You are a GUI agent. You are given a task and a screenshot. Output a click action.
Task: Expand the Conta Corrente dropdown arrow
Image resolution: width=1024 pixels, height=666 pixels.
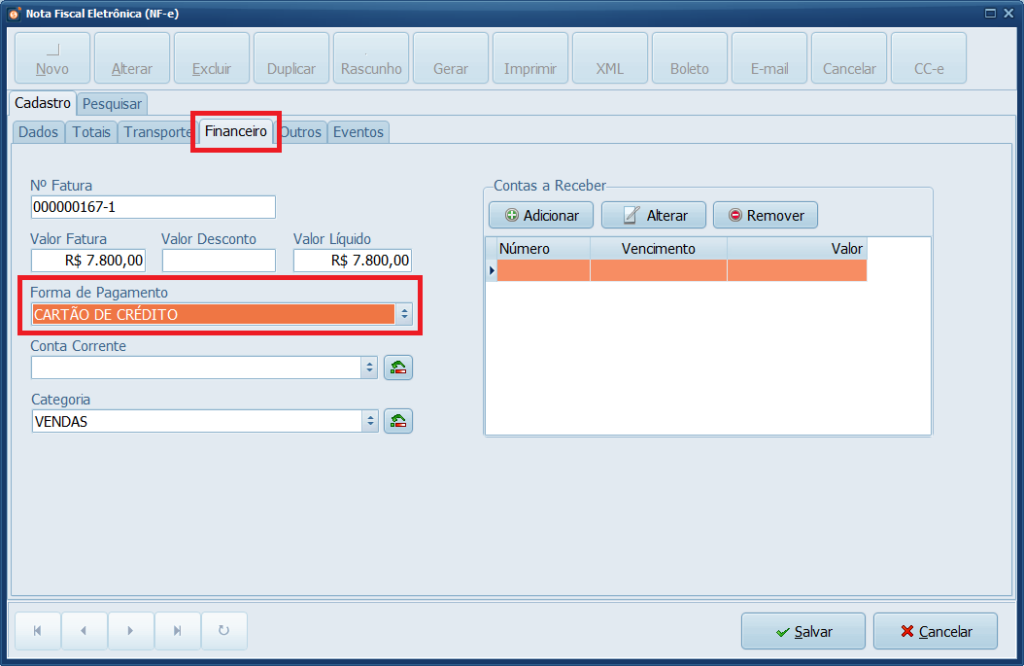click(x=370, y=368)
